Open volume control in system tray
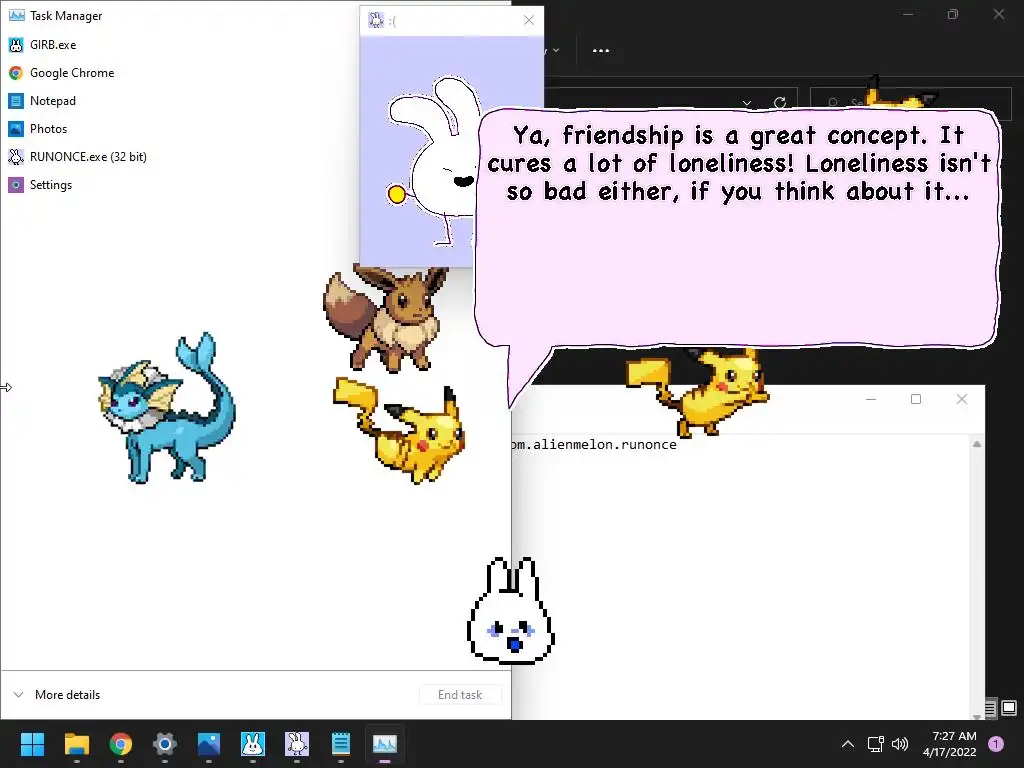1024x768 pixels. (x=900, y=744)
